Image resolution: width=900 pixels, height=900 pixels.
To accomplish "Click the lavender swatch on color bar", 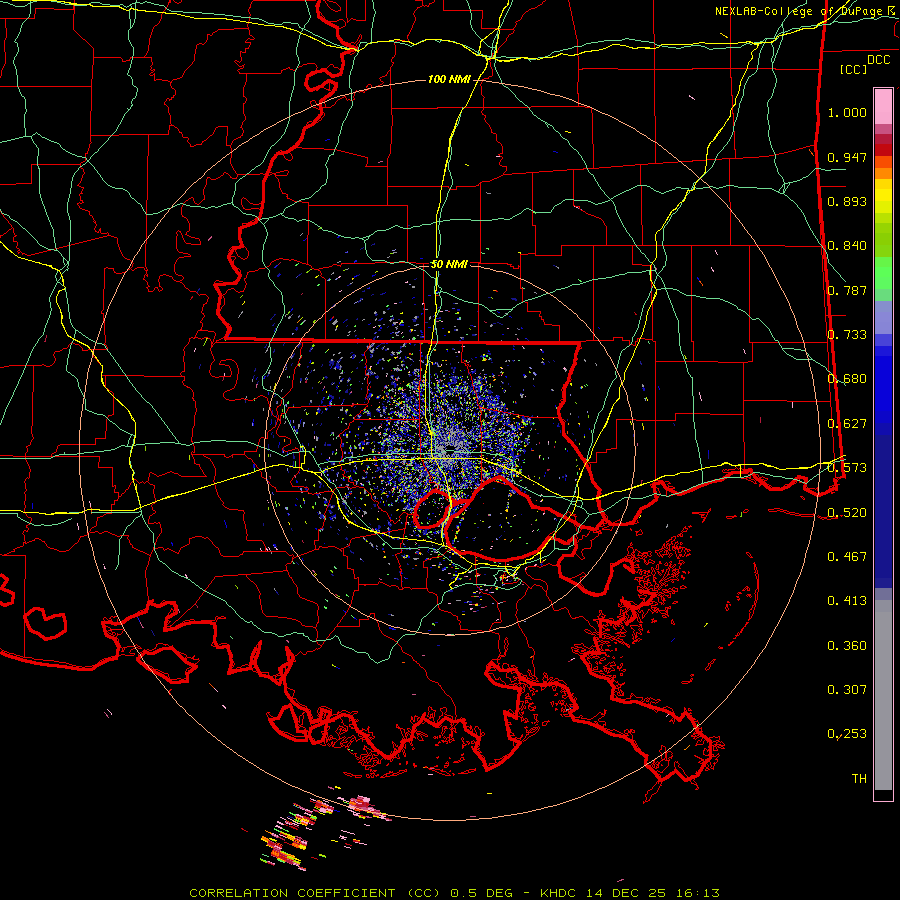I will pyautogui.click(x=883, y=317).
